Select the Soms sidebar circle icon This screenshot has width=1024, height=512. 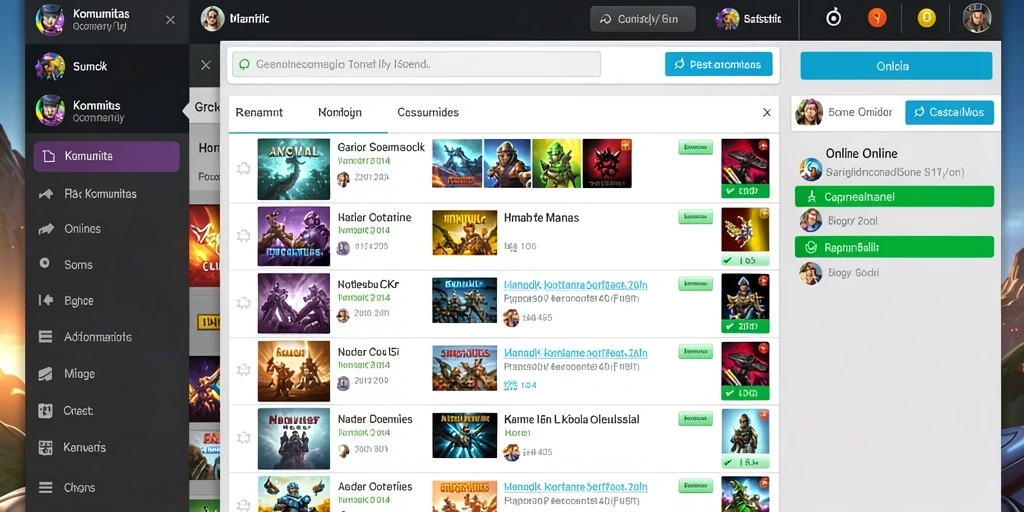coord(44,263)
